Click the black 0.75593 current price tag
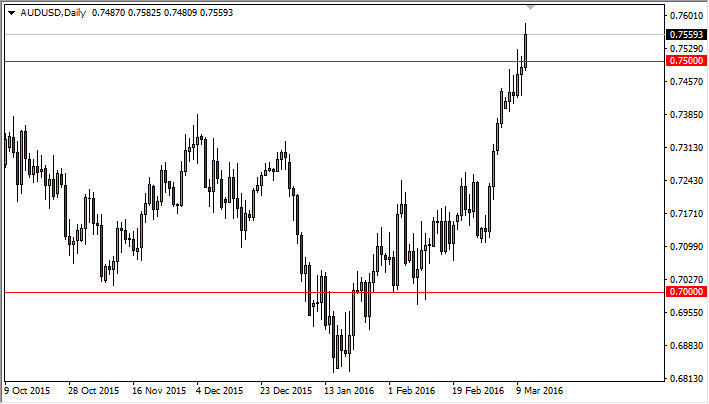 (x=686, y=35)
